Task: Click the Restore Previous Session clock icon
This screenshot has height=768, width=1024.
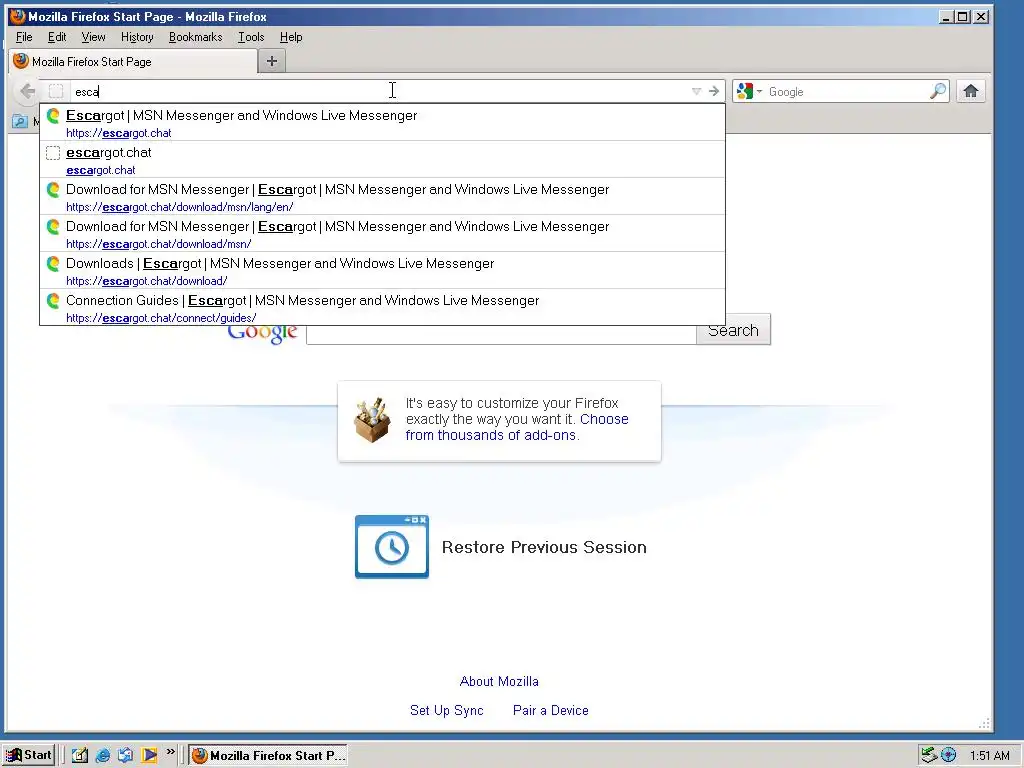Action: coord(392,547)
